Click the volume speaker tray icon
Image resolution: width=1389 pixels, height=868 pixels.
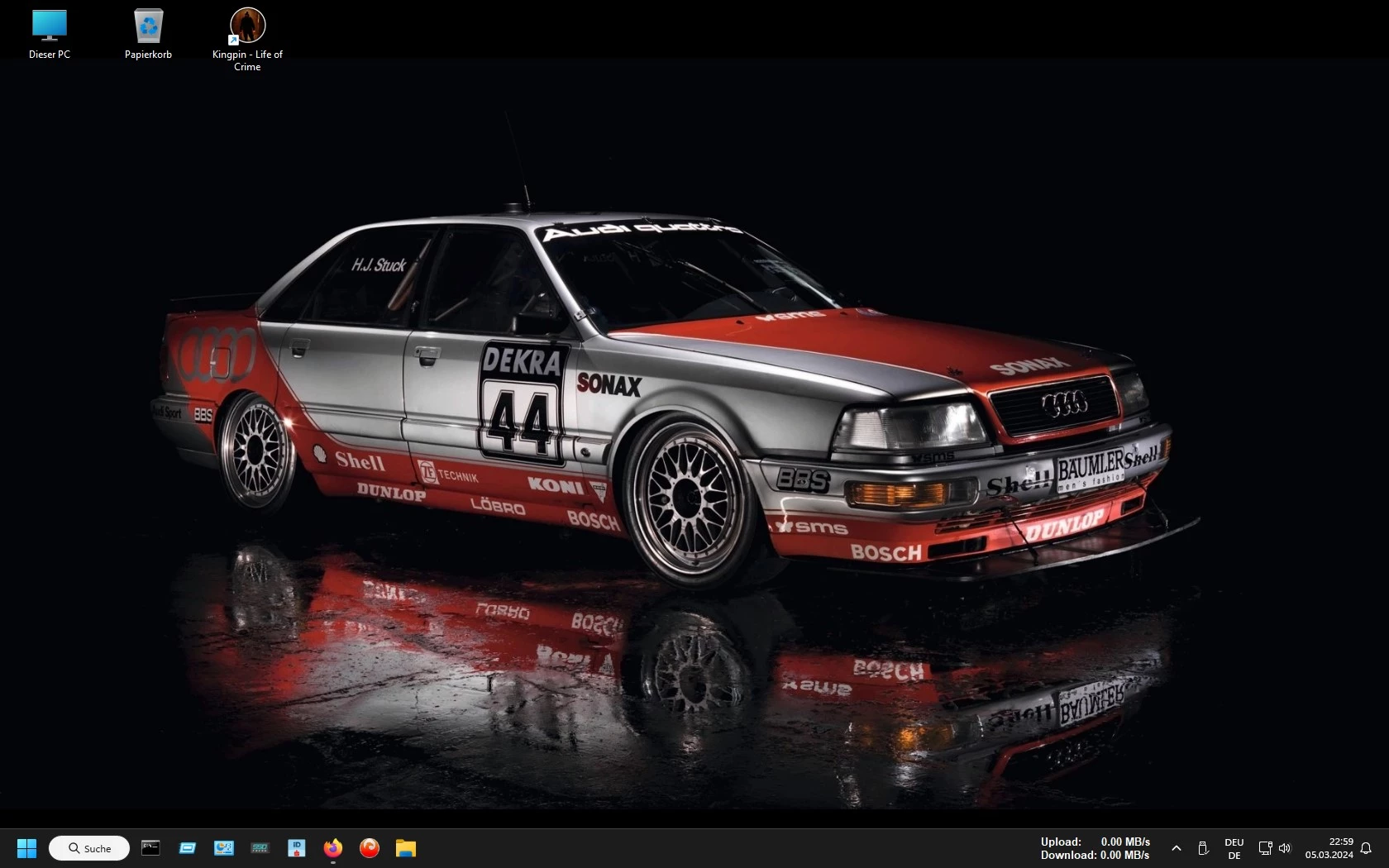coord(1285,848)
